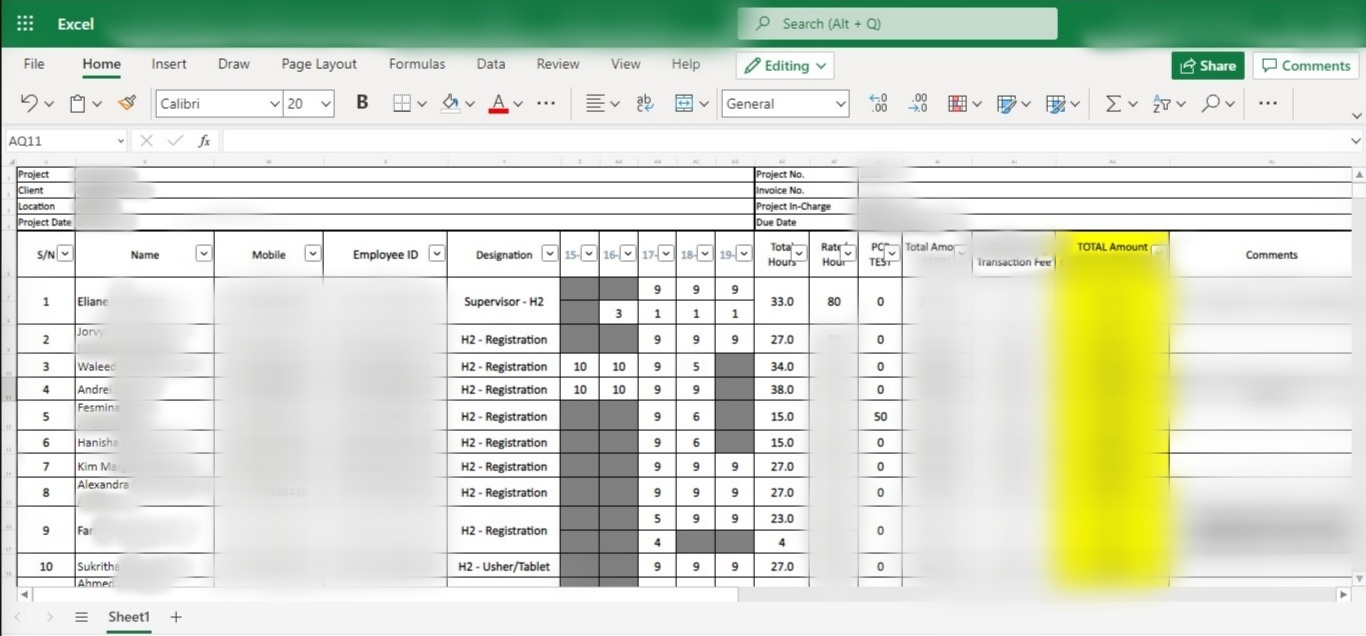Open the S/N column filter dropdown
The width and height of the screenshot is (1366, 636).
pyautogui.click(x=65, y=254)
